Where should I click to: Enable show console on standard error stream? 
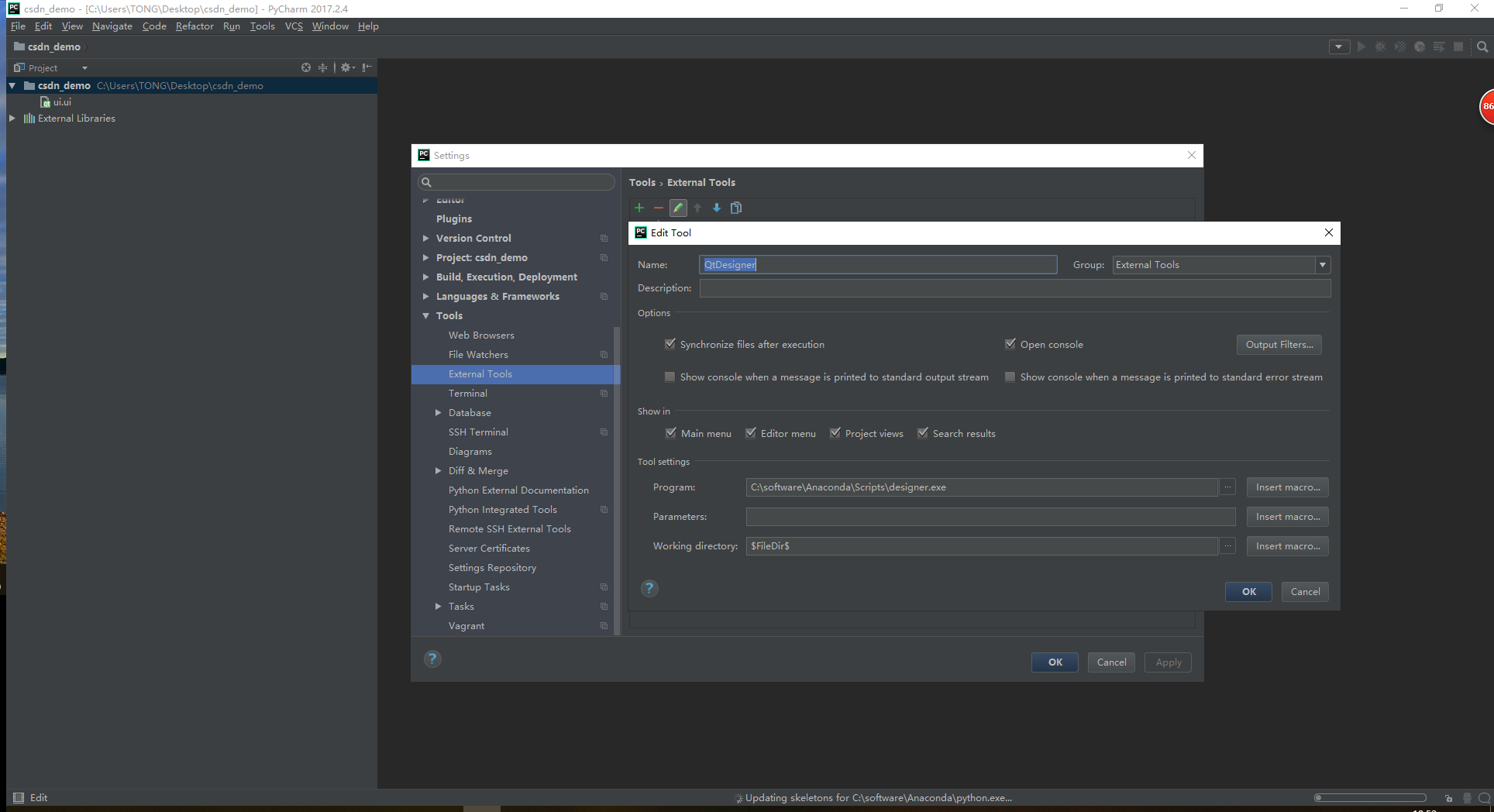1010,377
